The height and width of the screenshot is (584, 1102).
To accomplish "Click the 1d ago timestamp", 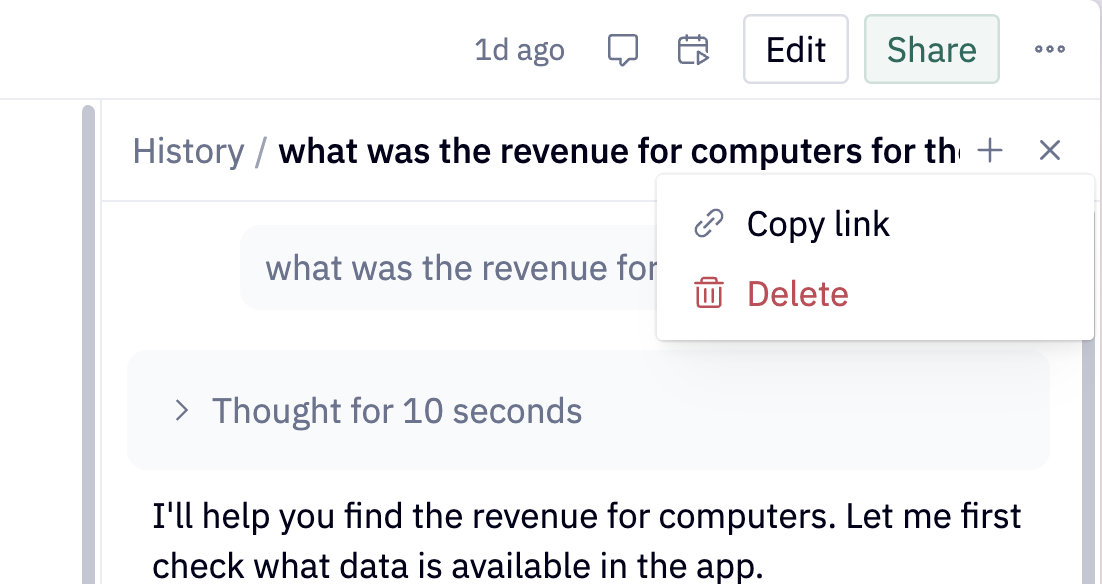I will (519, 49).
